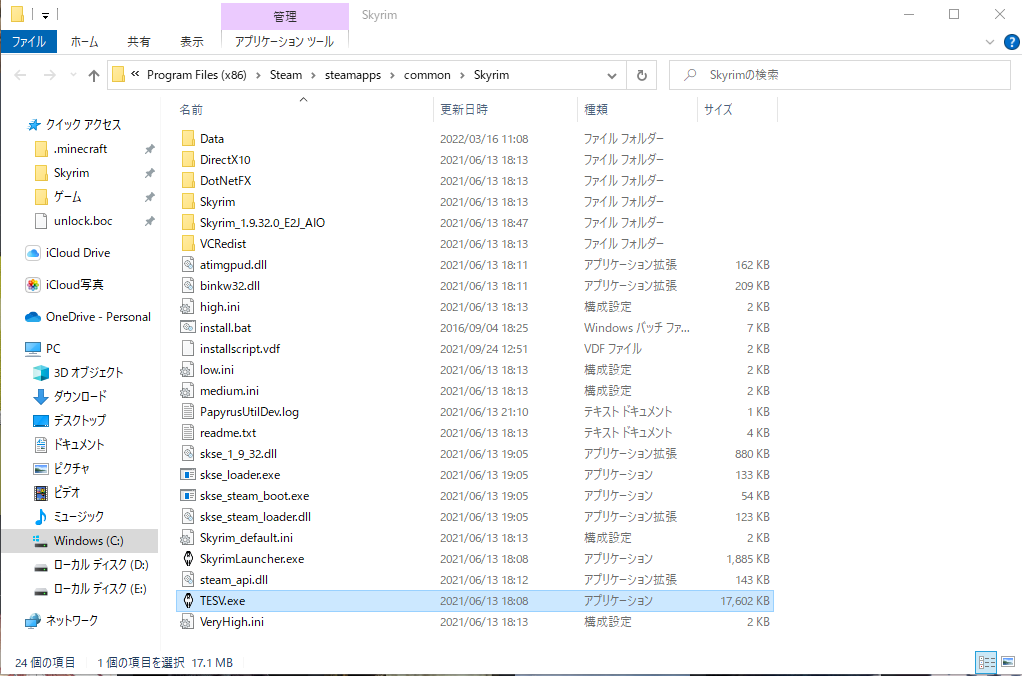Select the Skyrim_1.9.32.0_E2J_AIO folder name

(x=262, y=222)
